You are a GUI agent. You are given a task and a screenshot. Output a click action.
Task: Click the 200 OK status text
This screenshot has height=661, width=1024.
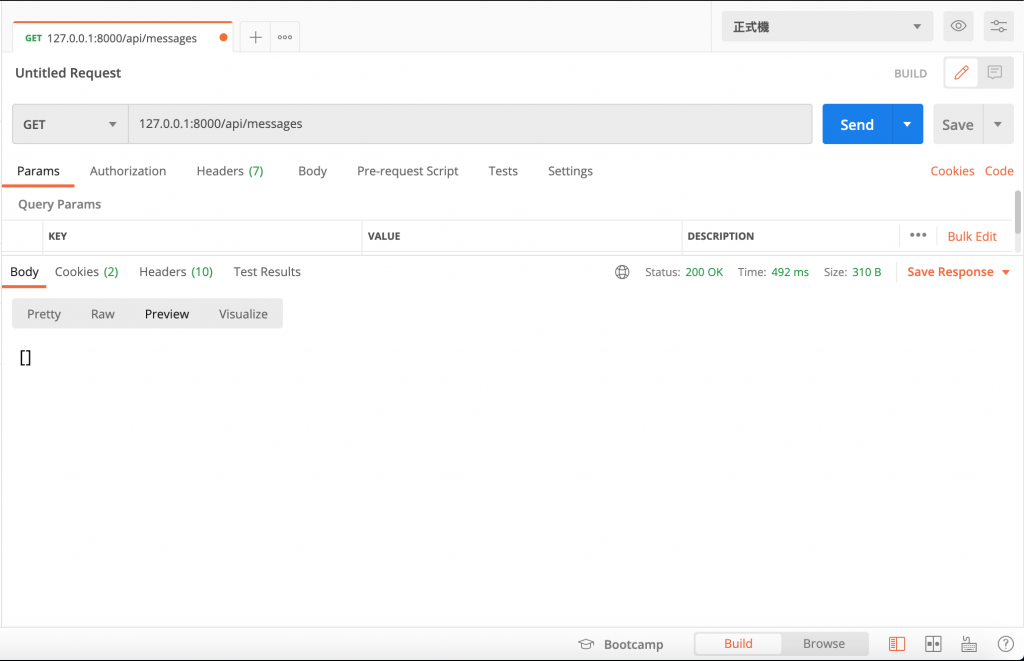coord(704,272)
